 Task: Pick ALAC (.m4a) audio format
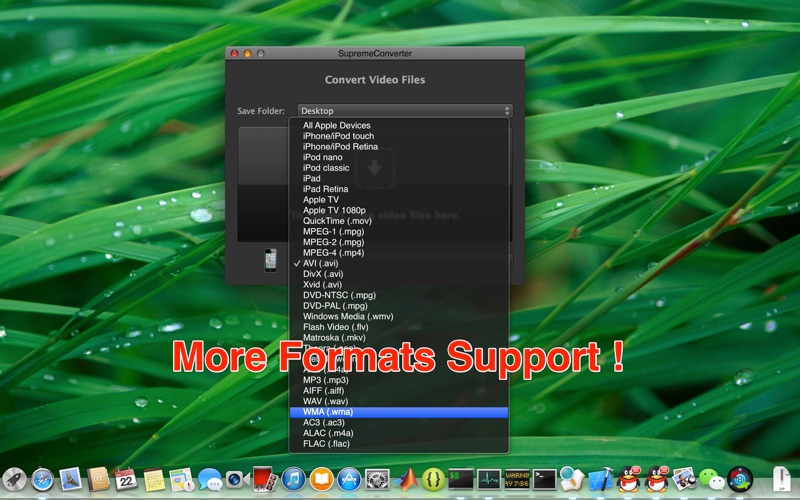click(x=399, y=433)
